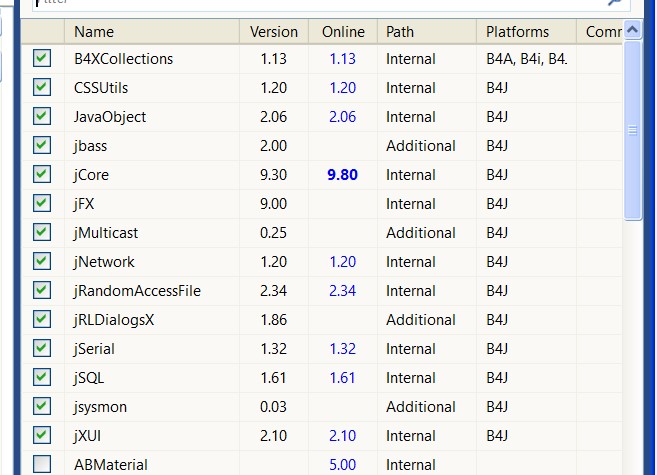
Task: Click the magnifier icon in the filter box
Action: coord(616,3)
